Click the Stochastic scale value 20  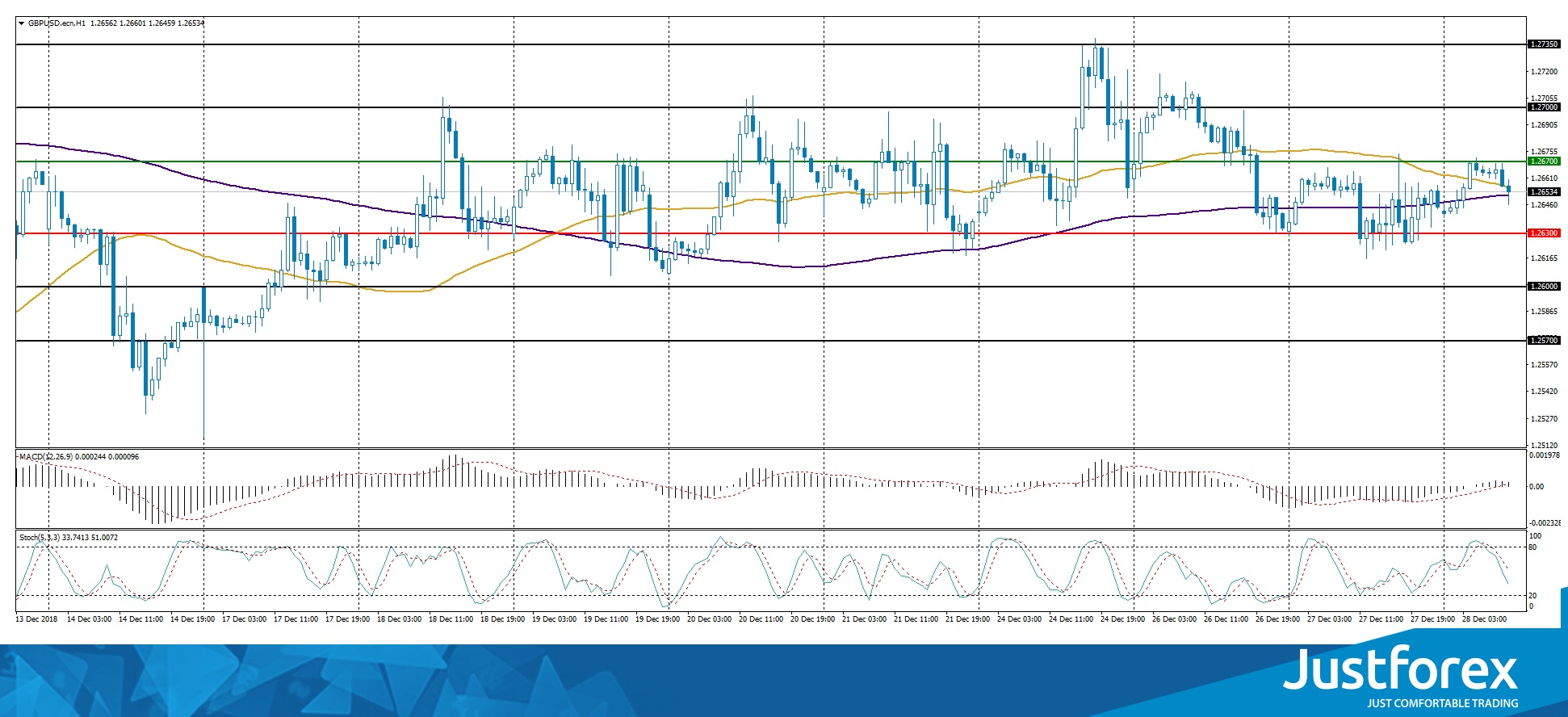click(x=1533, y=596)
